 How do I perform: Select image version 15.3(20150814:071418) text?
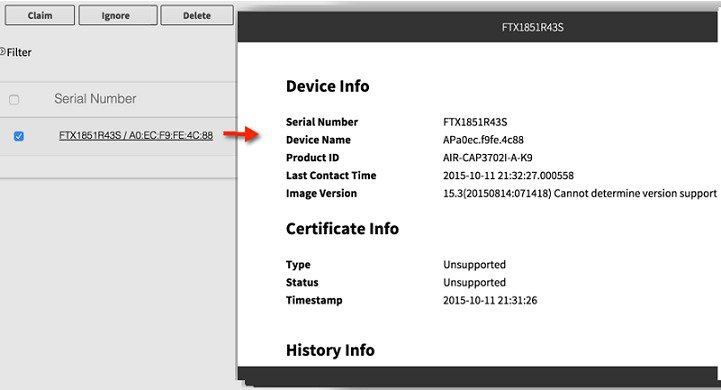pyautogui.click(x=497, y=194)
